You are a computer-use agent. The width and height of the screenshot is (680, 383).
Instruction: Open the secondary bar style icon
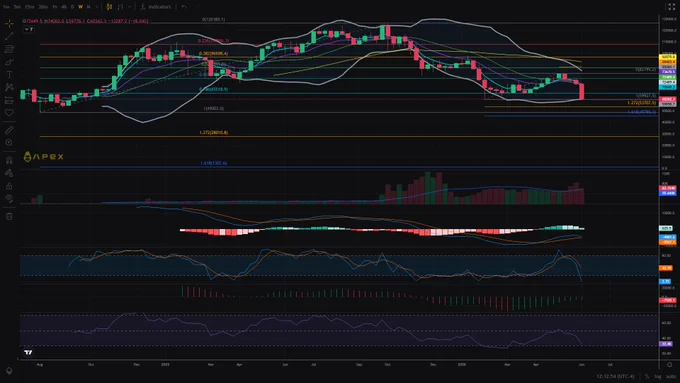121,7
